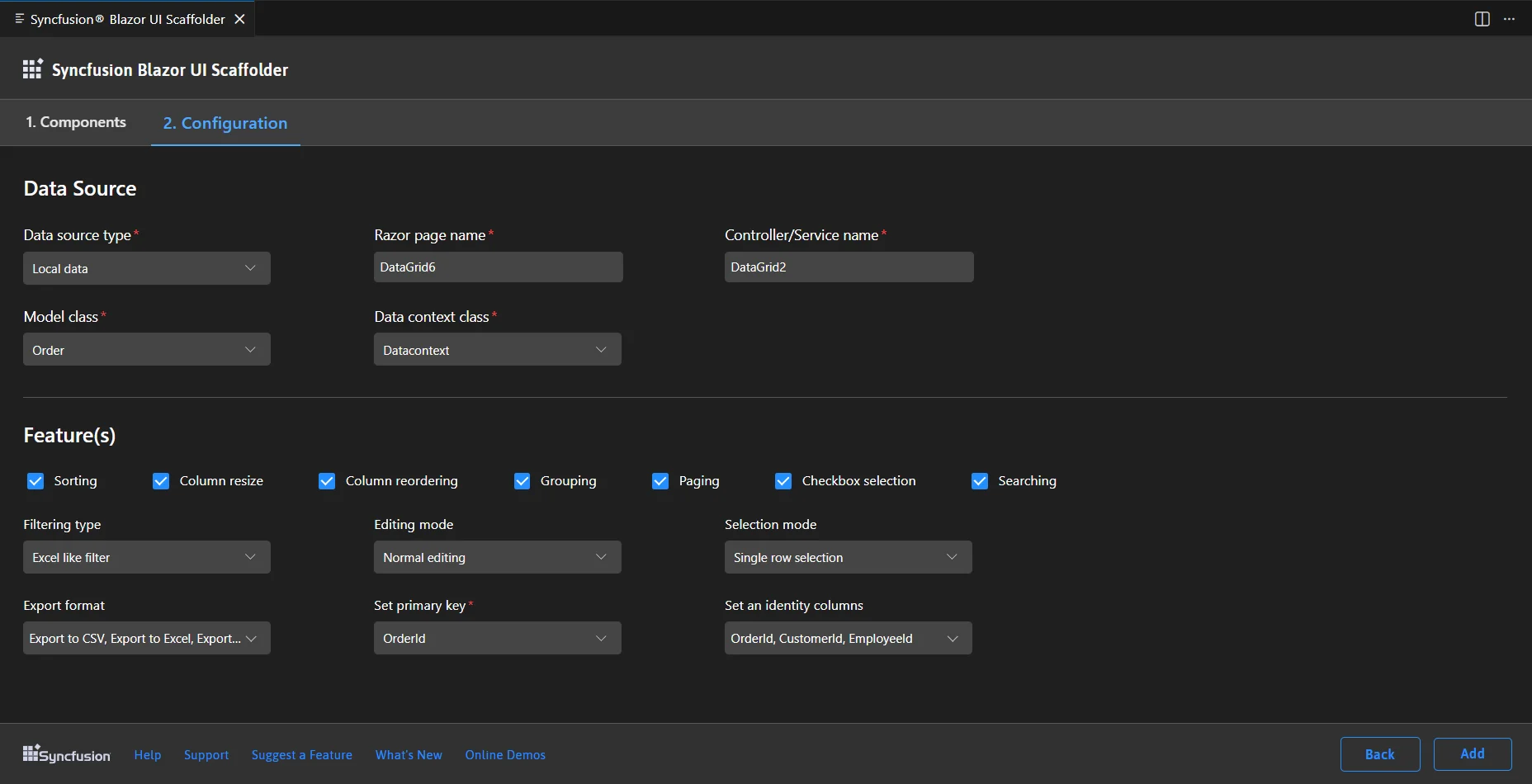Expand the Model class dropdown
The width and height of the screenshot is (1532, 784).
click(146, 349)
